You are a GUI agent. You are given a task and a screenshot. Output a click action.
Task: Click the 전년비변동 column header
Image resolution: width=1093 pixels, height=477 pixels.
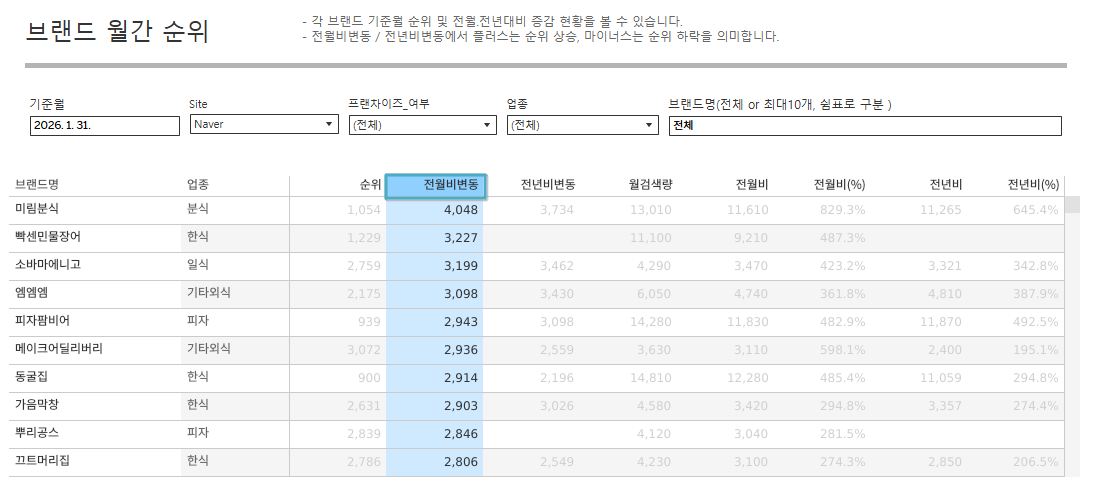pyautogui.click(x=547, y=185)
